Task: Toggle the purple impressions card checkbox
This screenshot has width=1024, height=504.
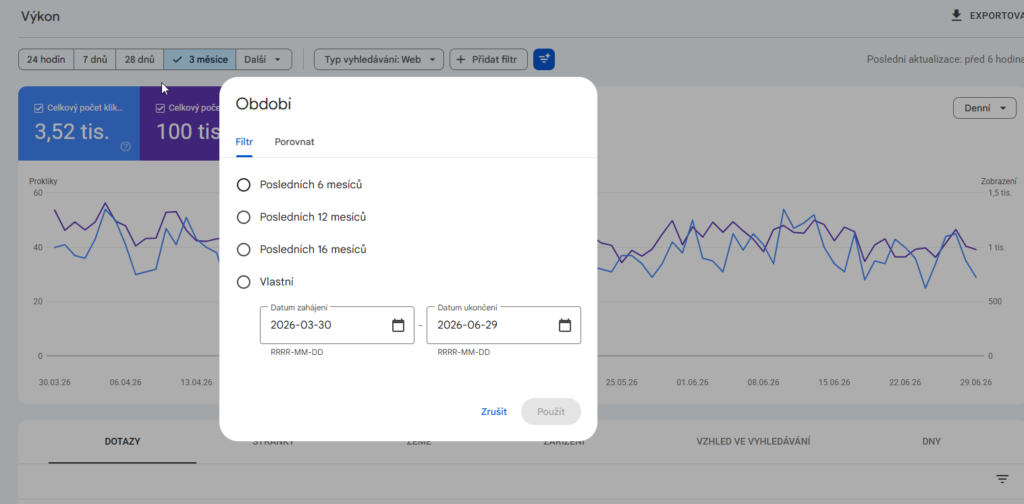Action: click(x=161, y=108)
